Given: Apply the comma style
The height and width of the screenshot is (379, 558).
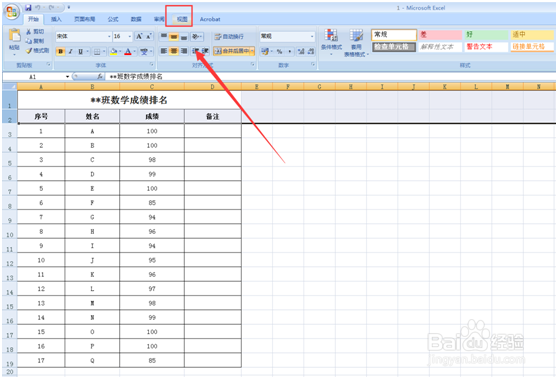Looking at the screenshot, I should [x=290, y=52].
